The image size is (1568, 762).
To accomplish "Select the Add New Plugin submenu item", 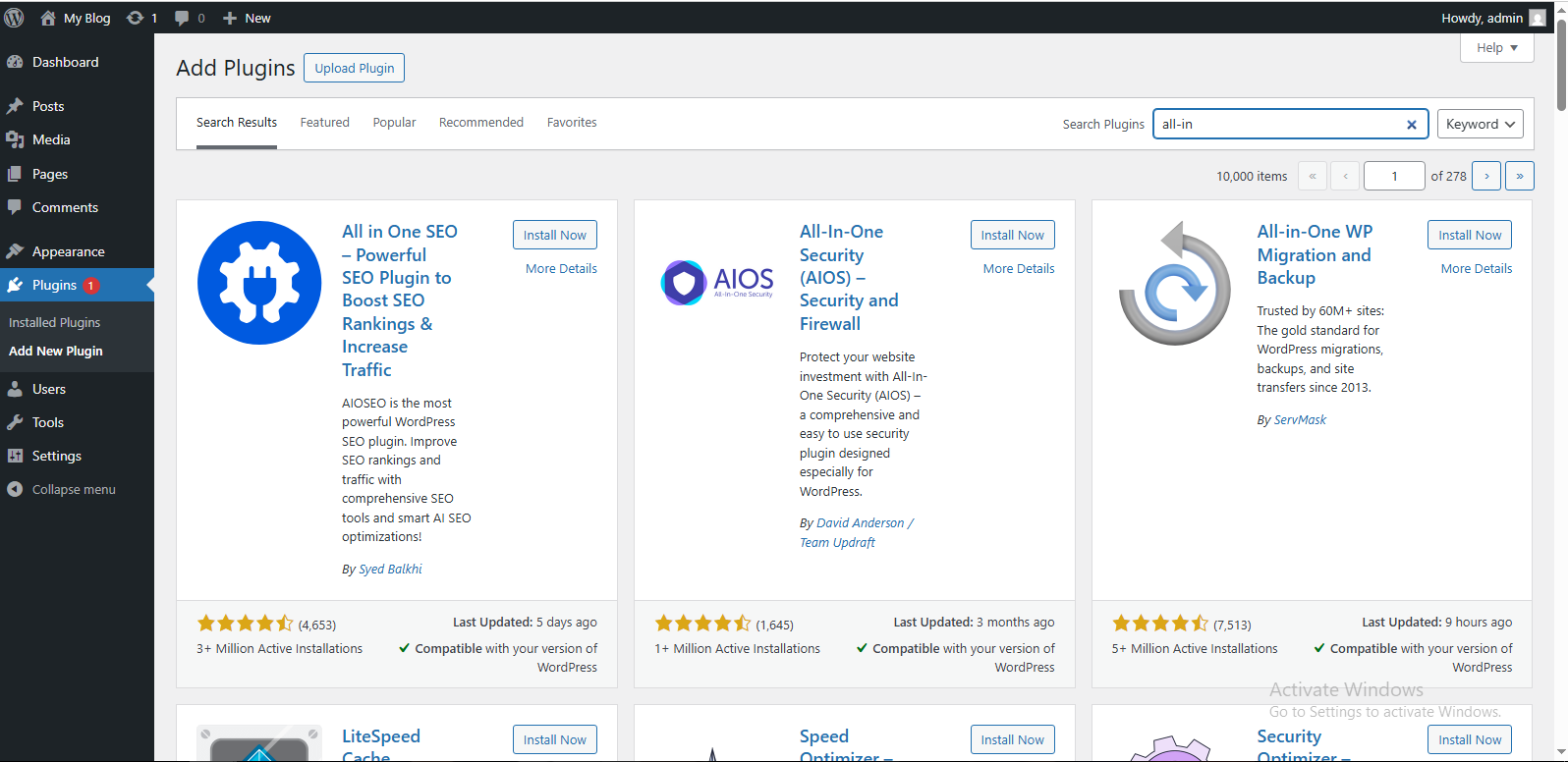I will [x=56, y=351].
